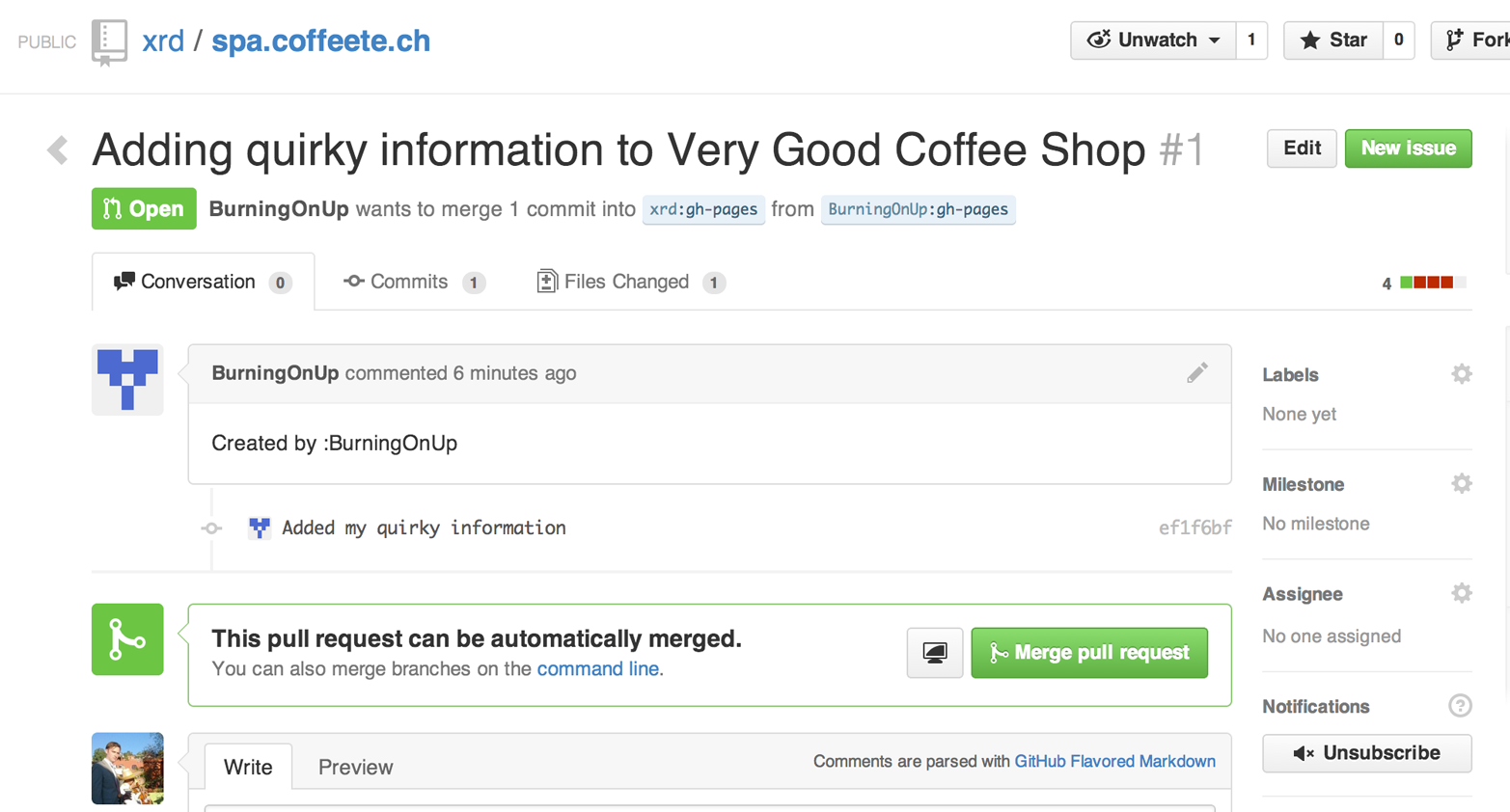Screen dimensions: 1510x812
Task: Open the command line link
Action: pyautogui.click(x=597, y=669)
